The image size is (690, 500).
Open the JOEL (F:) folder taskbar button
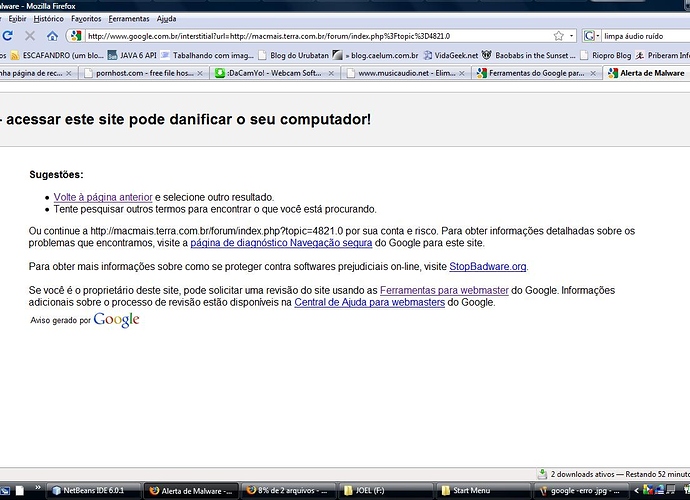[x=386, y=490]
